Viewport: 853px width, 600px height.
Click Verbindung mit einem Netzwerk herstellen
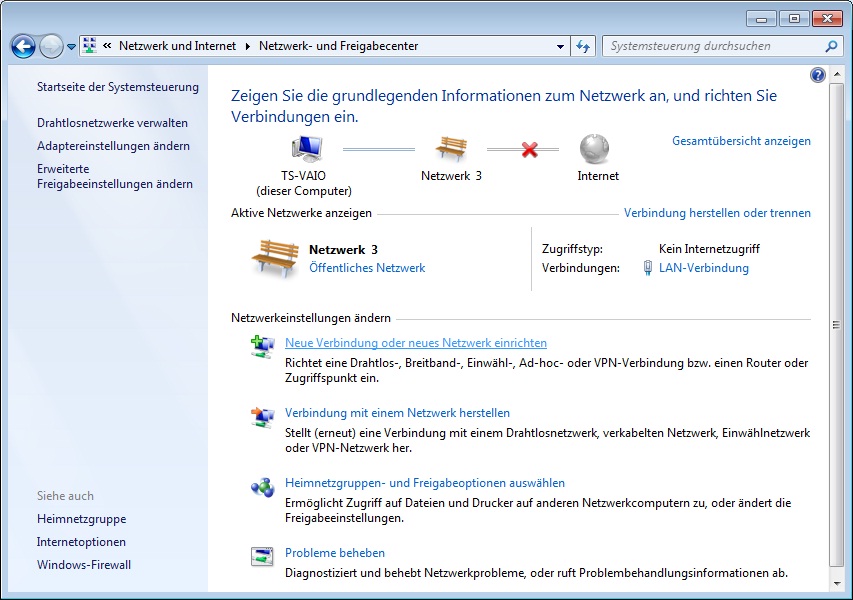[397, 413]
